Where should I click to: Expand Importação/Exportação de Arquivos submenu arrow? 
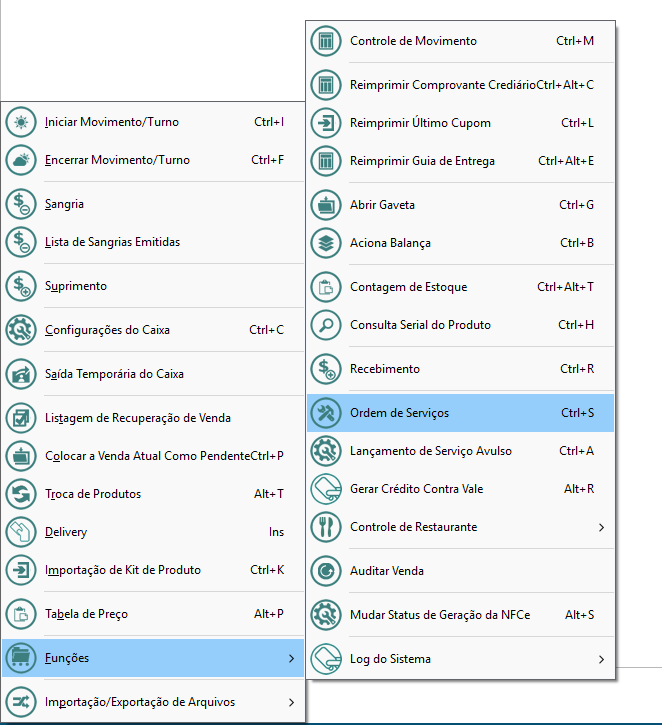click(291, 702)
